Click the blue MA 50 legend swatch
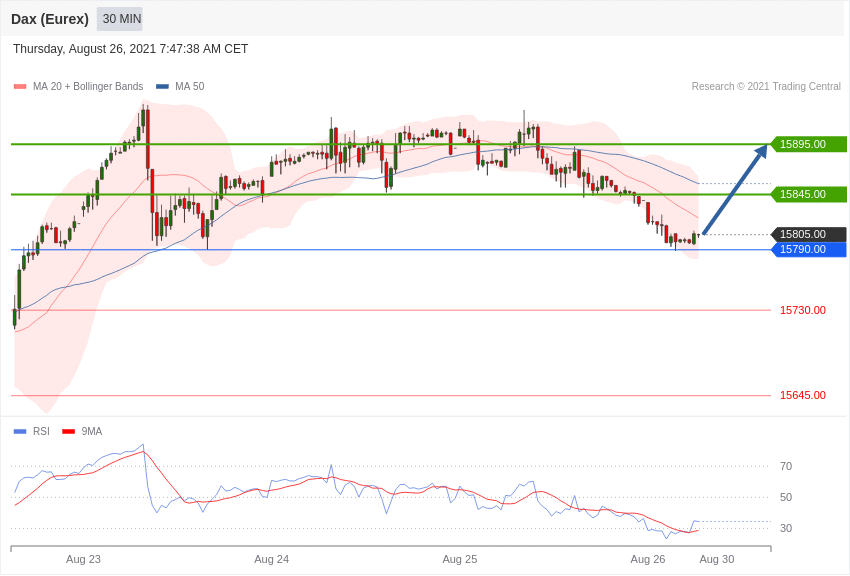 tap(162, 87)
